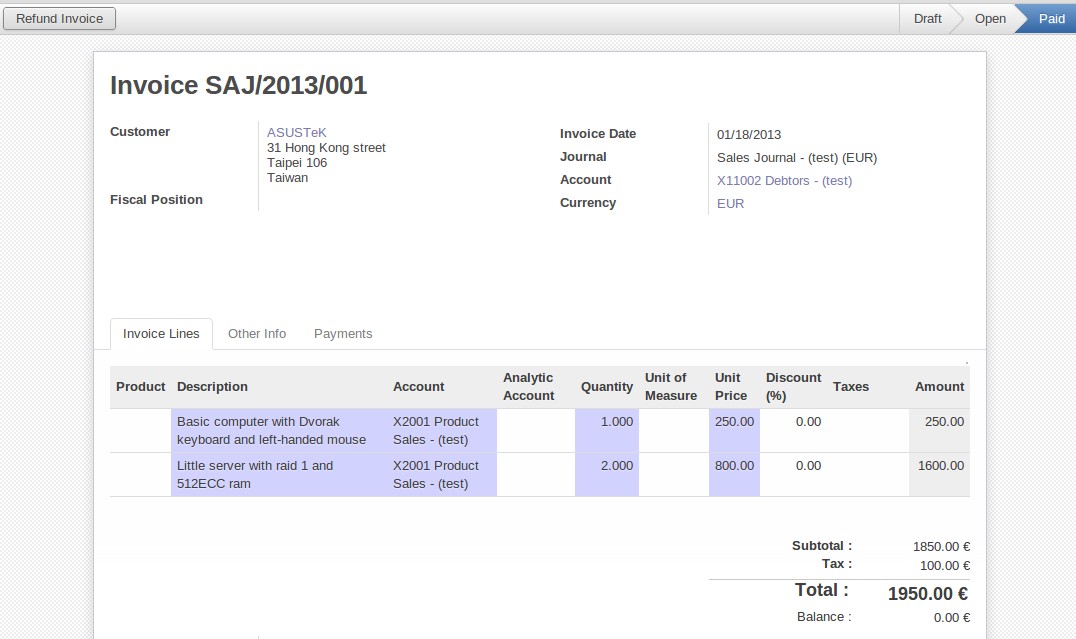1076x639 pixels.
Task: Click the Account column header
Action: coord(418,387)
